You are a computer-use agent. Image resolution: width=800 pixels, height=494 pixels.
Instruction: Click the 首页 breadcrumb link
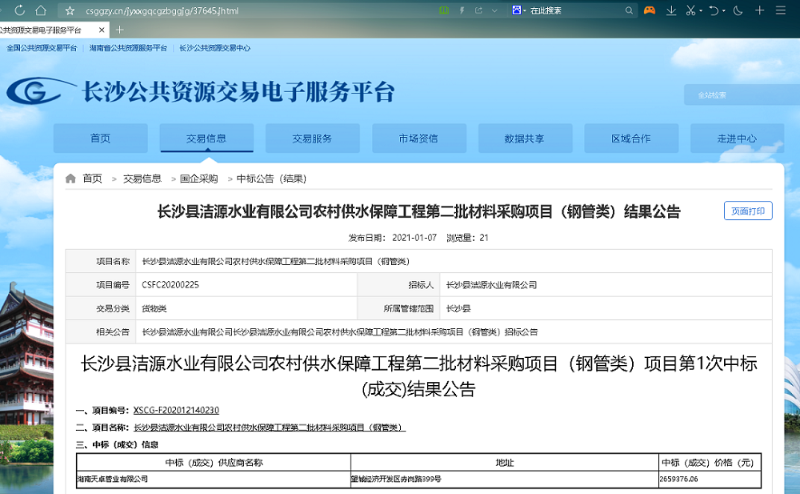tap(92, 178)
